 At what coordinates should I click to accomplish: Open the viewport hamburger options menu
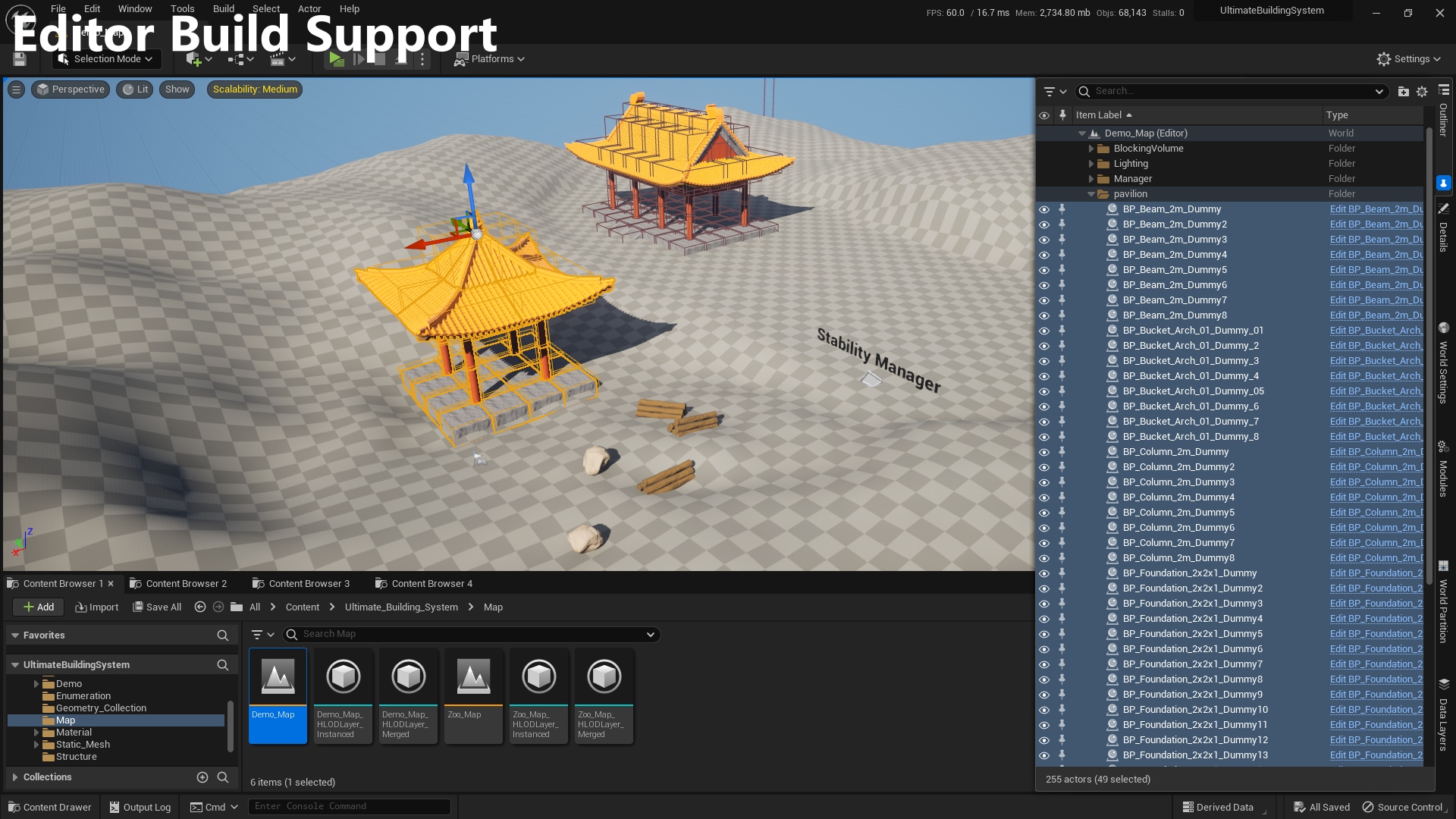(x=16, y=89)
